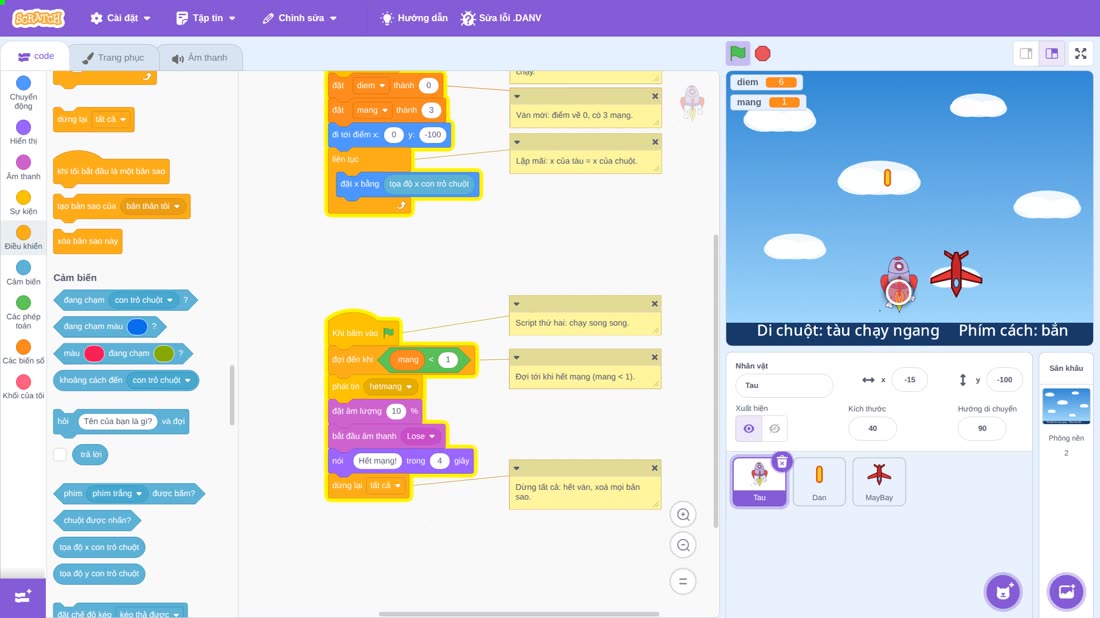Screen dimensions: 1100x618
Task: Select the Các phép toán block category
Action: coord(23,311)
